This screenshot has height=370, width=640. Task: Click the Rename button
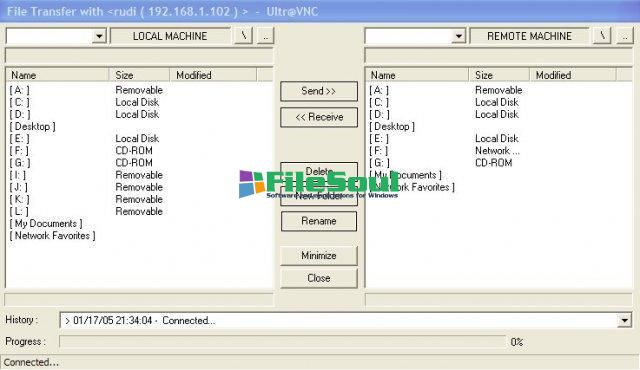tap(319, 221)
